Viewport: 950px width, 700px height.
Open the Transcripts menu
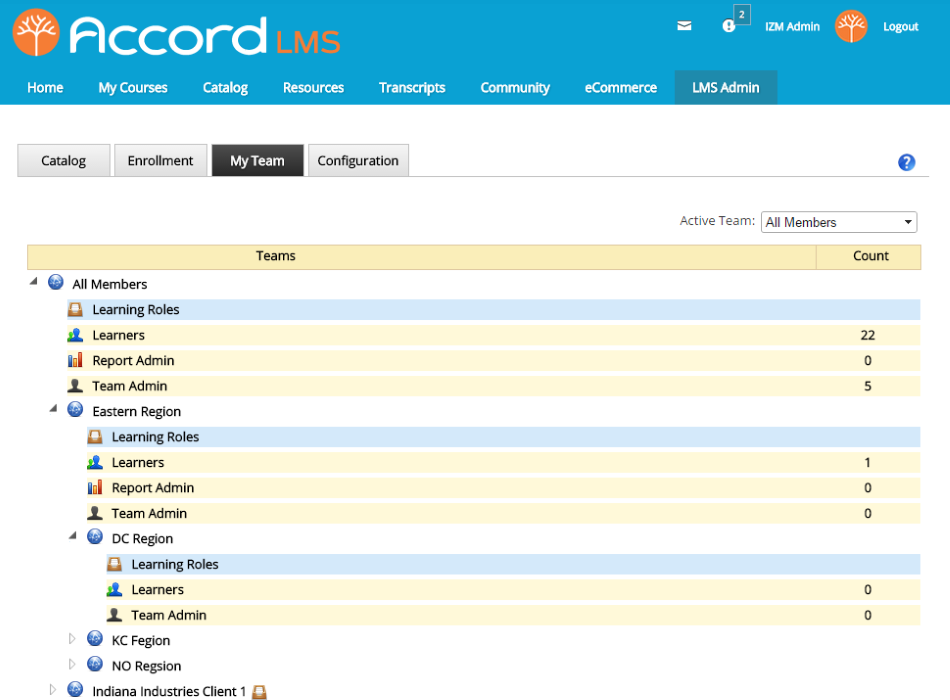coord(412,88)
